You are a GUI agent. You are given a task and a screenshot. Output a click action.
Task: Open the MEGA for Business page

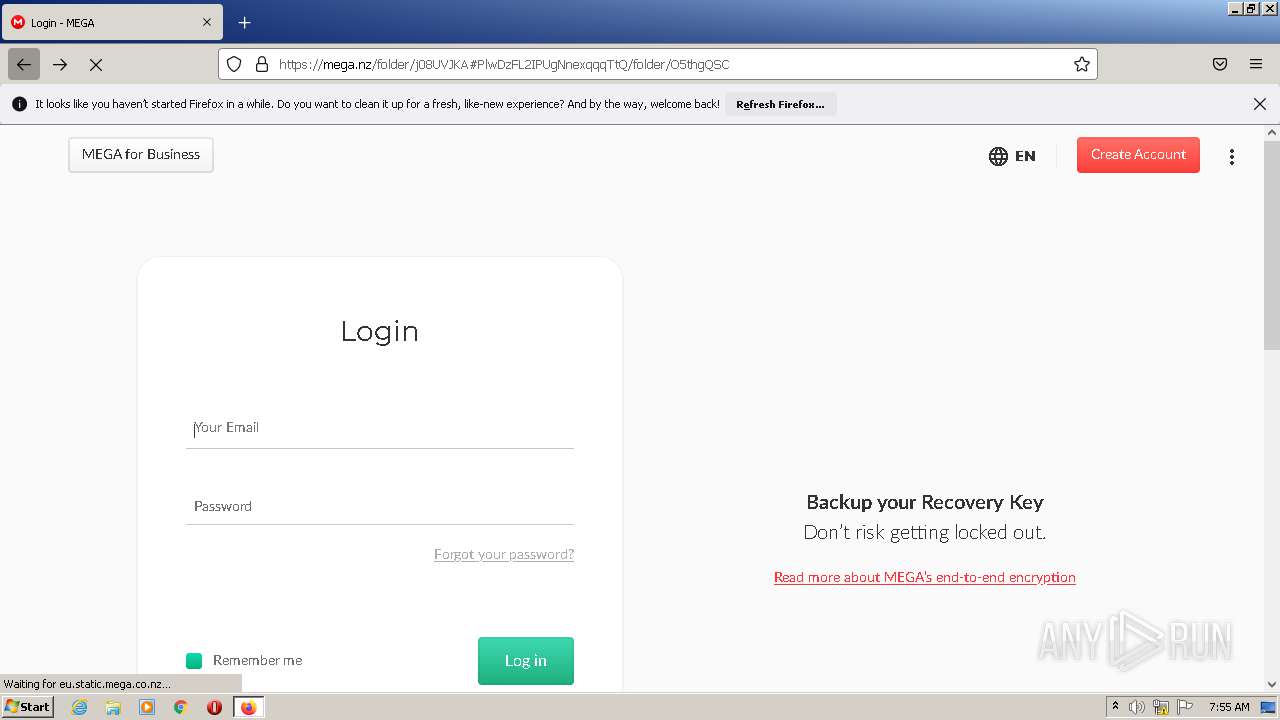point(141,155)
